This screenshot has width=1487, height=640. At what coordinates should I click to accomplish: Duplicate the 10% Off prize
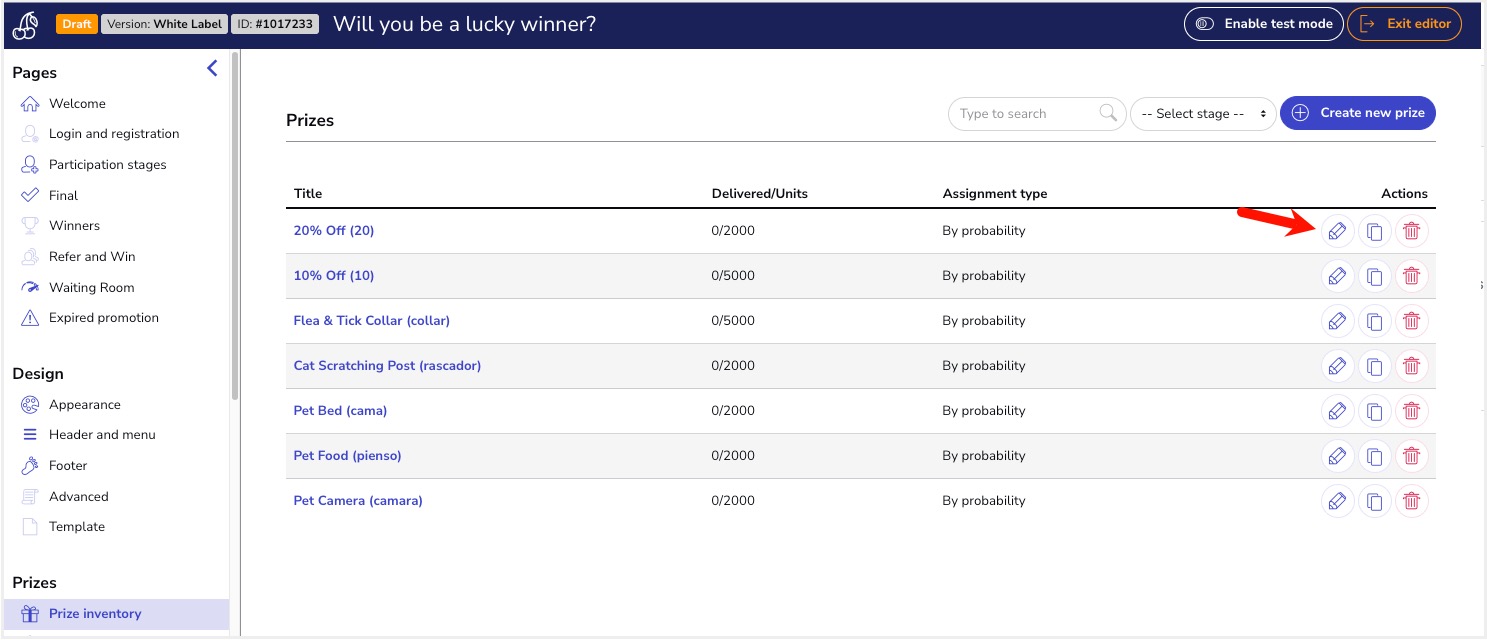point(1375,276)
